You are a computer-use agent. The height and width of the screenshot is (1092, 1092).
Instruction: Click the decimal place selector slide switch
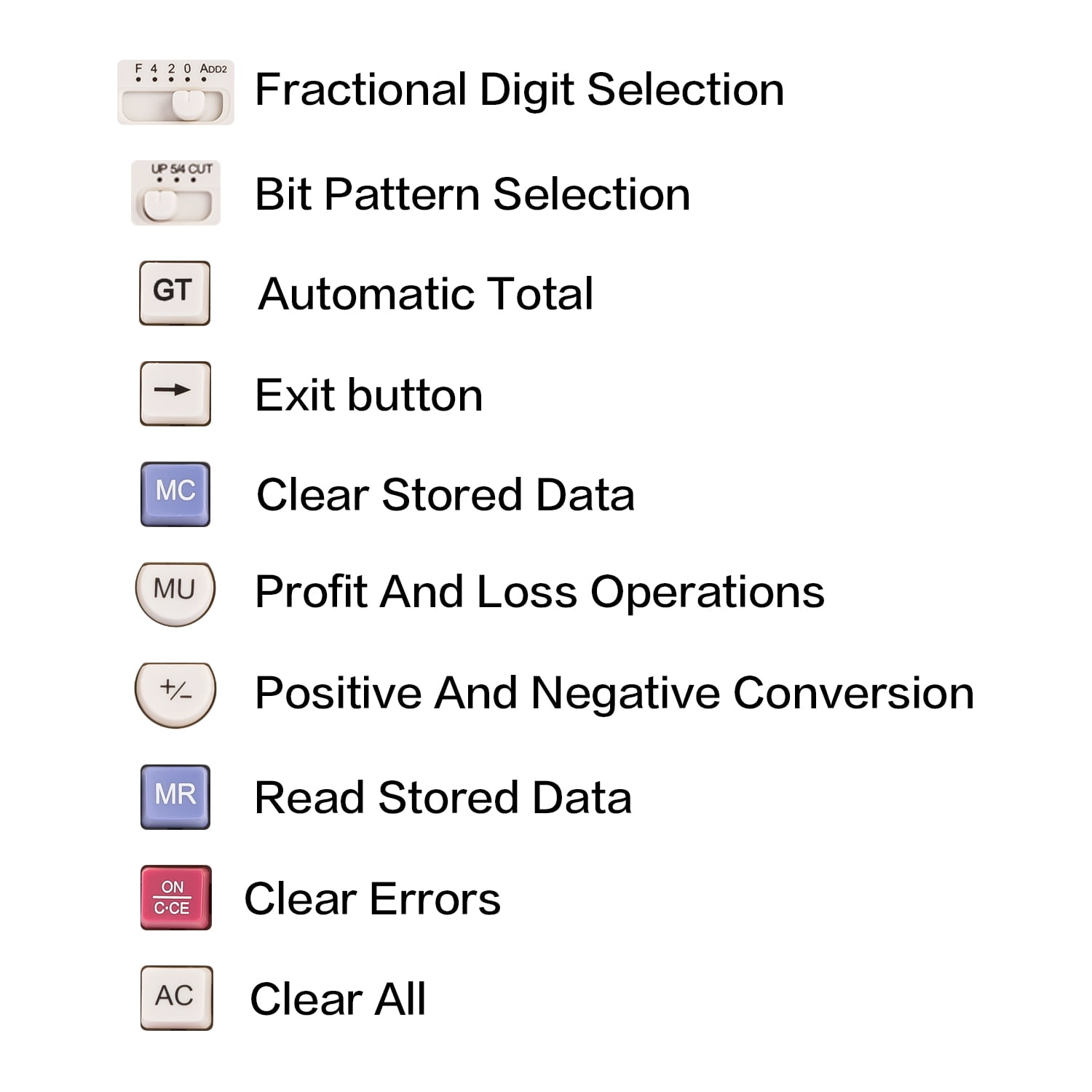click(x=175, y=92)
